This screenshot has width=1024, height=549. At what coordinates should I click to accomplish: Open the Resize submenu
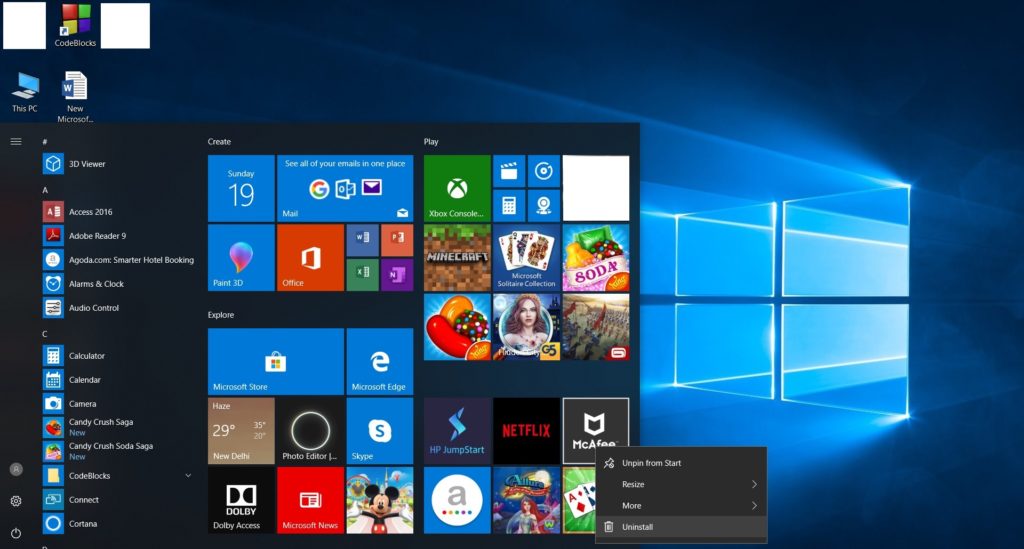coord(681,484)
